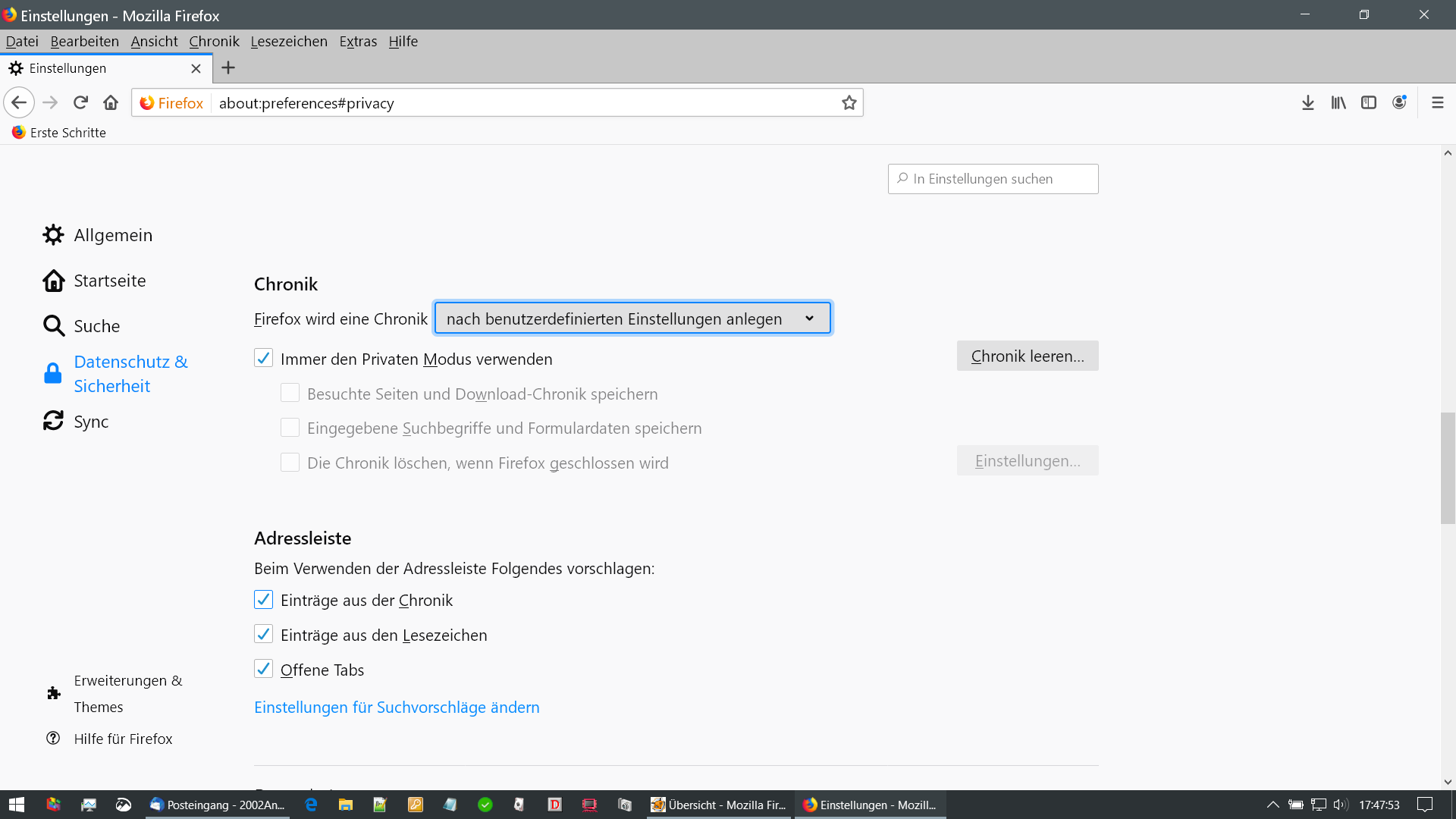The height and width of the screenshot is (819, 1456).
Task: Disable Offene Tabs suggestion checkbox
Action: pyautogui.click(x=263, y=669)
